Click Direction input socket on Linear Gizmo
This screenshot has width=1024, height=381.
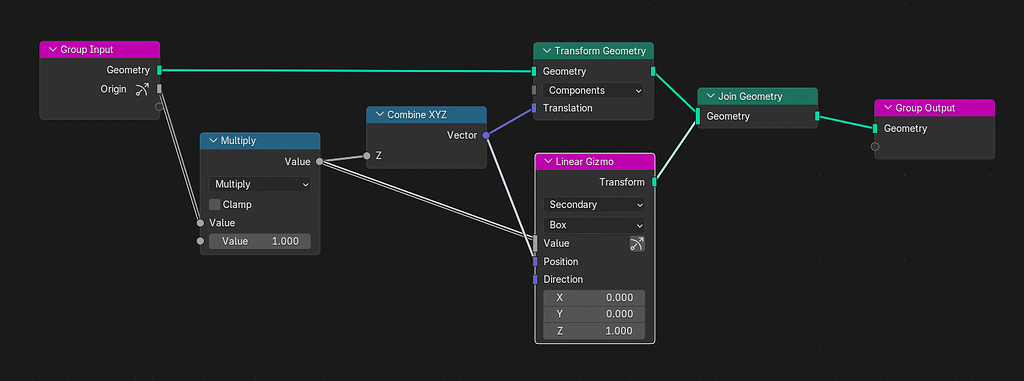[536, 279]
